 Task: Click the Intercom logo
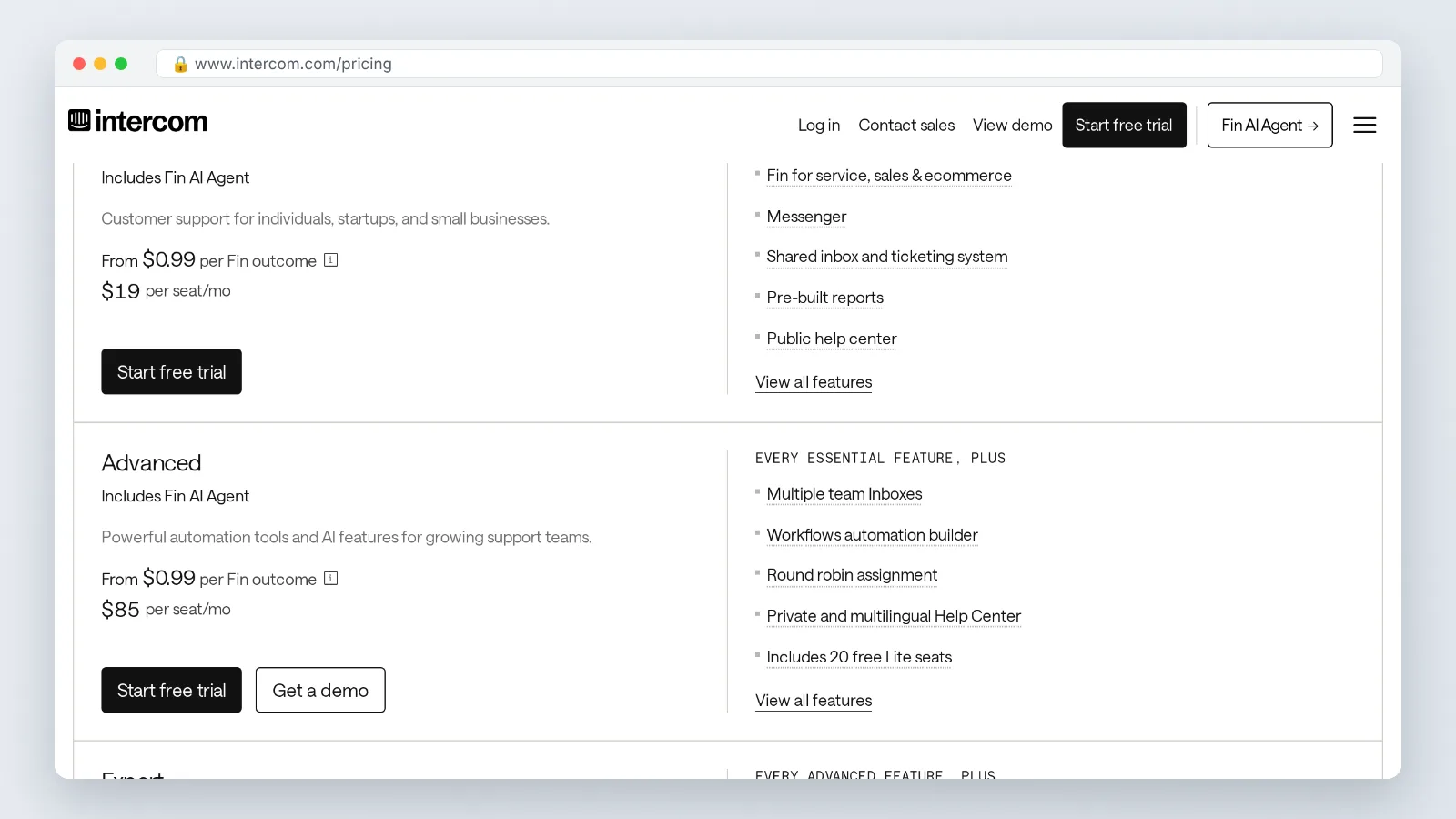(x=137, y=121)
